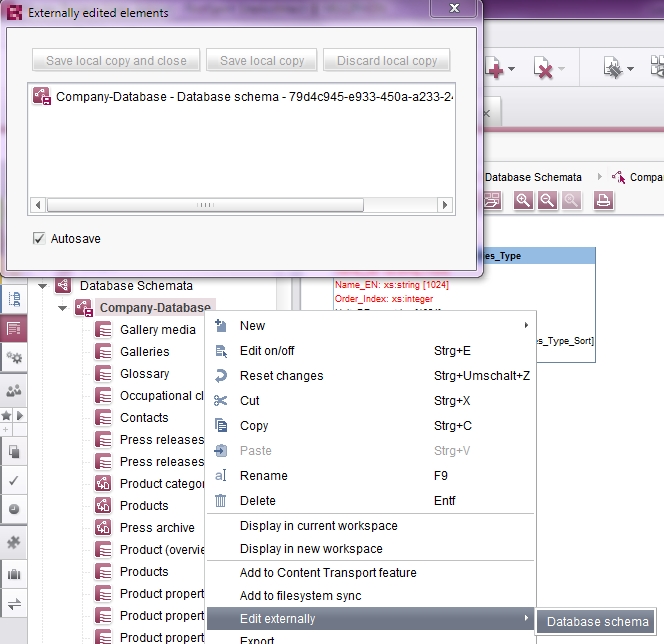Click the horizontal scrollbar right arrow
The width and height of the screenshot is (664, 644).
click(x=445, y=205)
